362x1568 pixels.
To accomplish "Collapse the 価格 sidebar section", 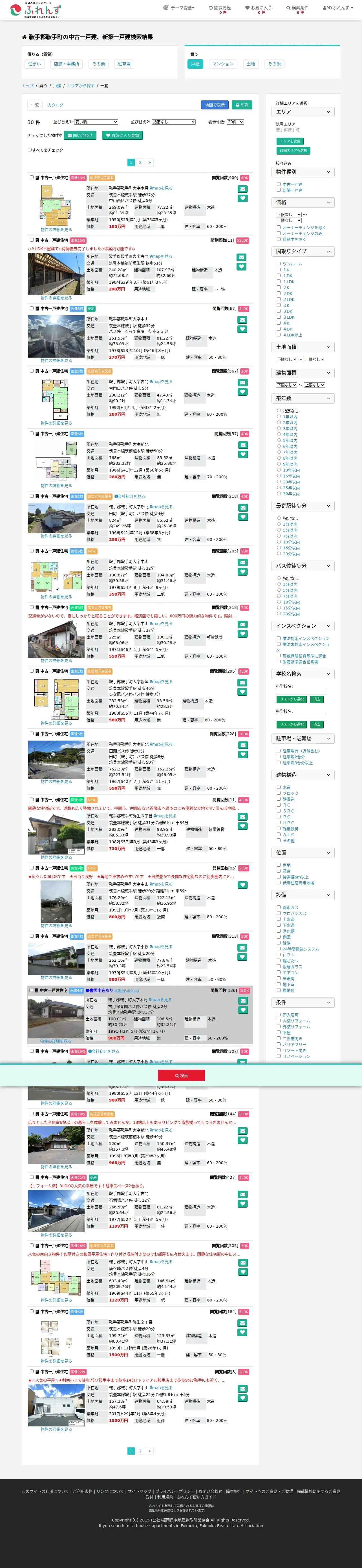I will click(x=303, y=202).
